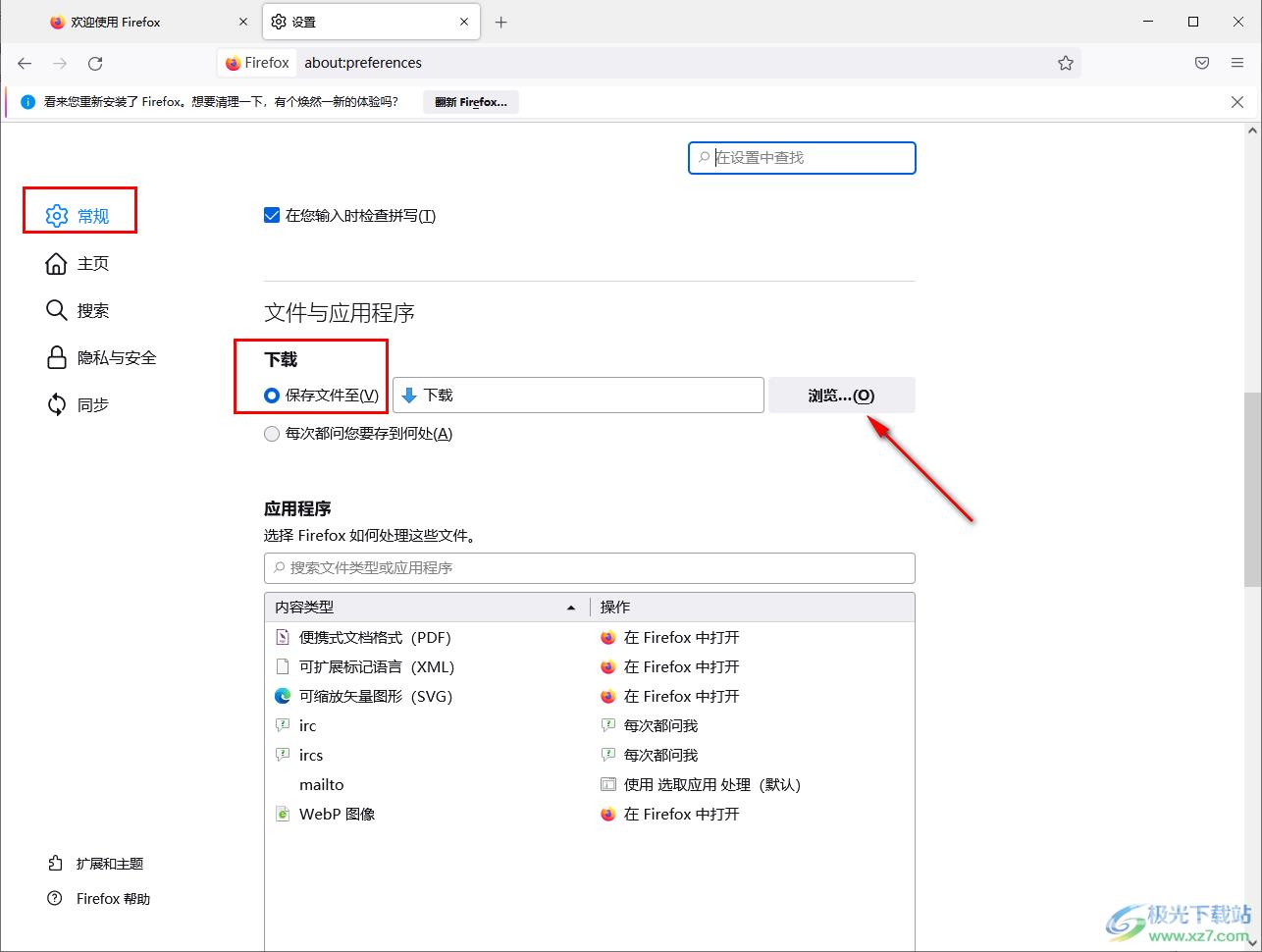
Task: Sort by the 内容类型 column header
Action: coord(426,608)
